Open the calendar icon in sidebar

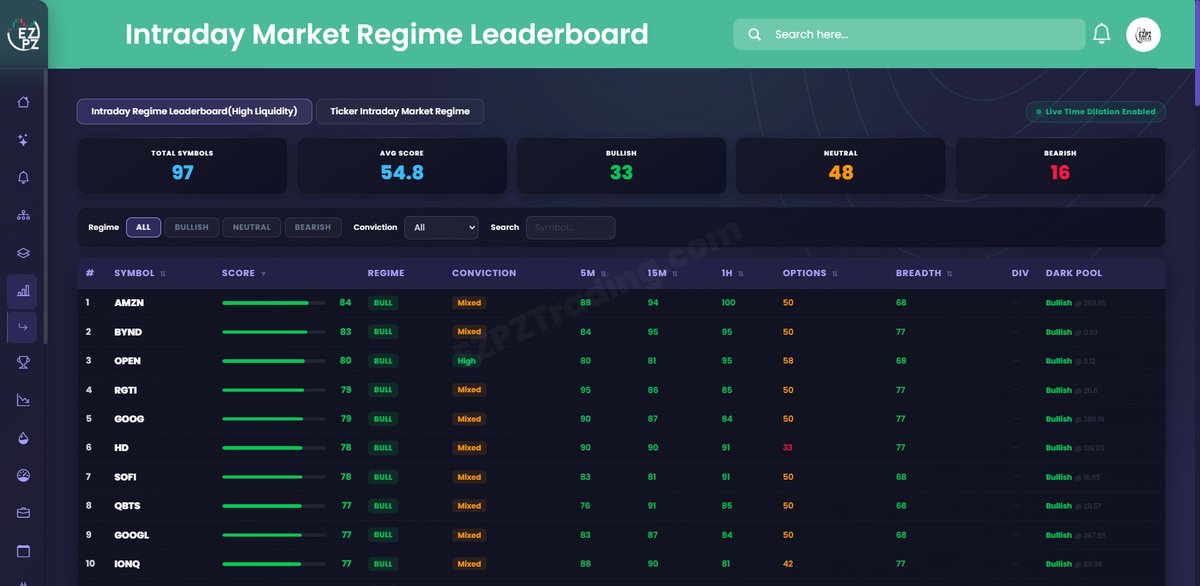point(23,551)
